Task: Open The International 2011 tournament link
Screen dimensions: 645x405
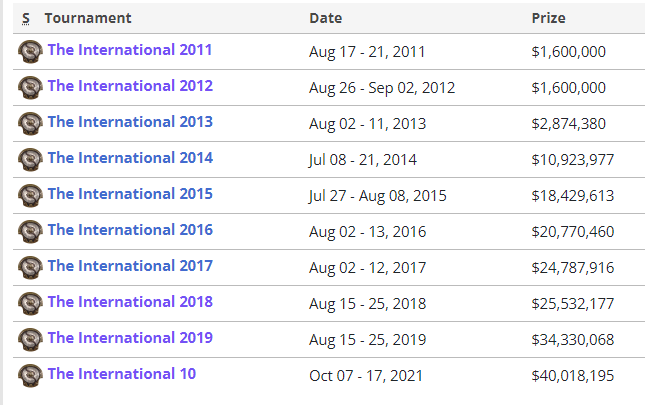Action: 130,50
